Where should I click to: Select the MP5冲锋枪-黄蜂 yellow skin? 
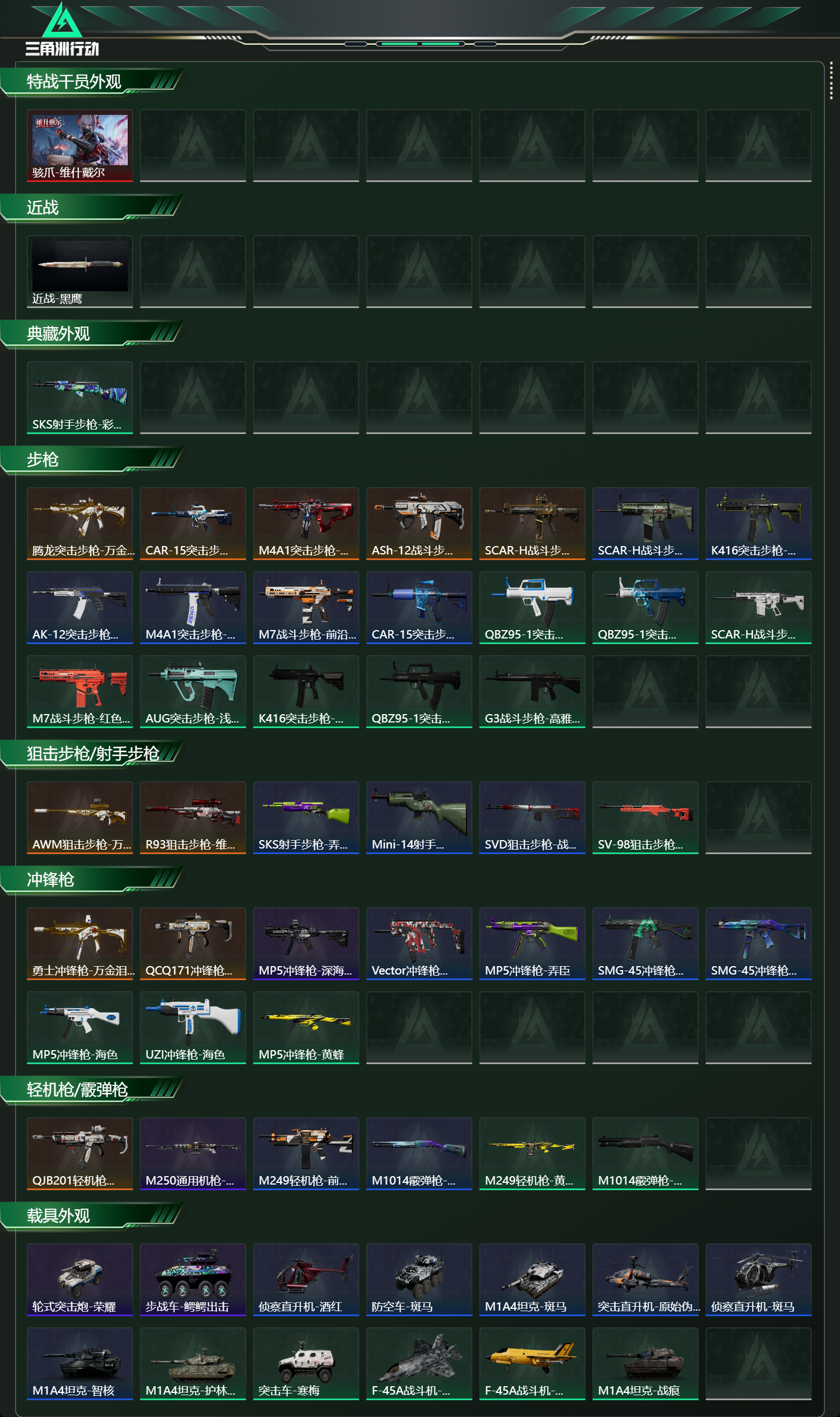306,1028
